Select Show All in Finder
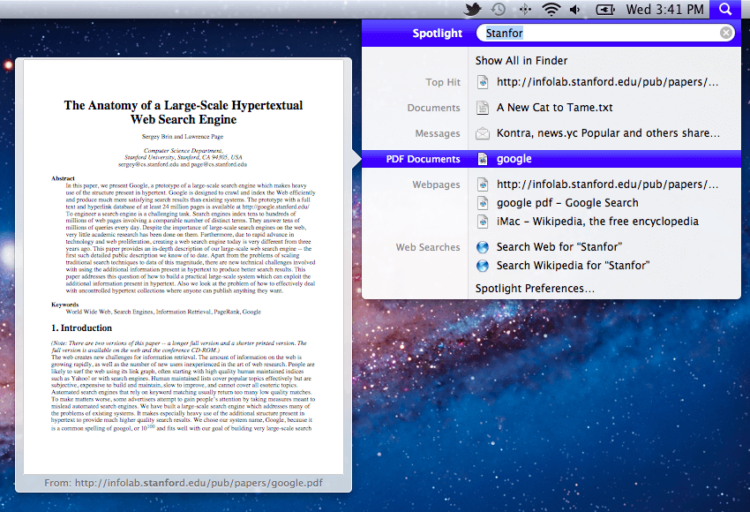Image resolution: width=750 pixels, height=512 pixels. (x=521, y=60)
